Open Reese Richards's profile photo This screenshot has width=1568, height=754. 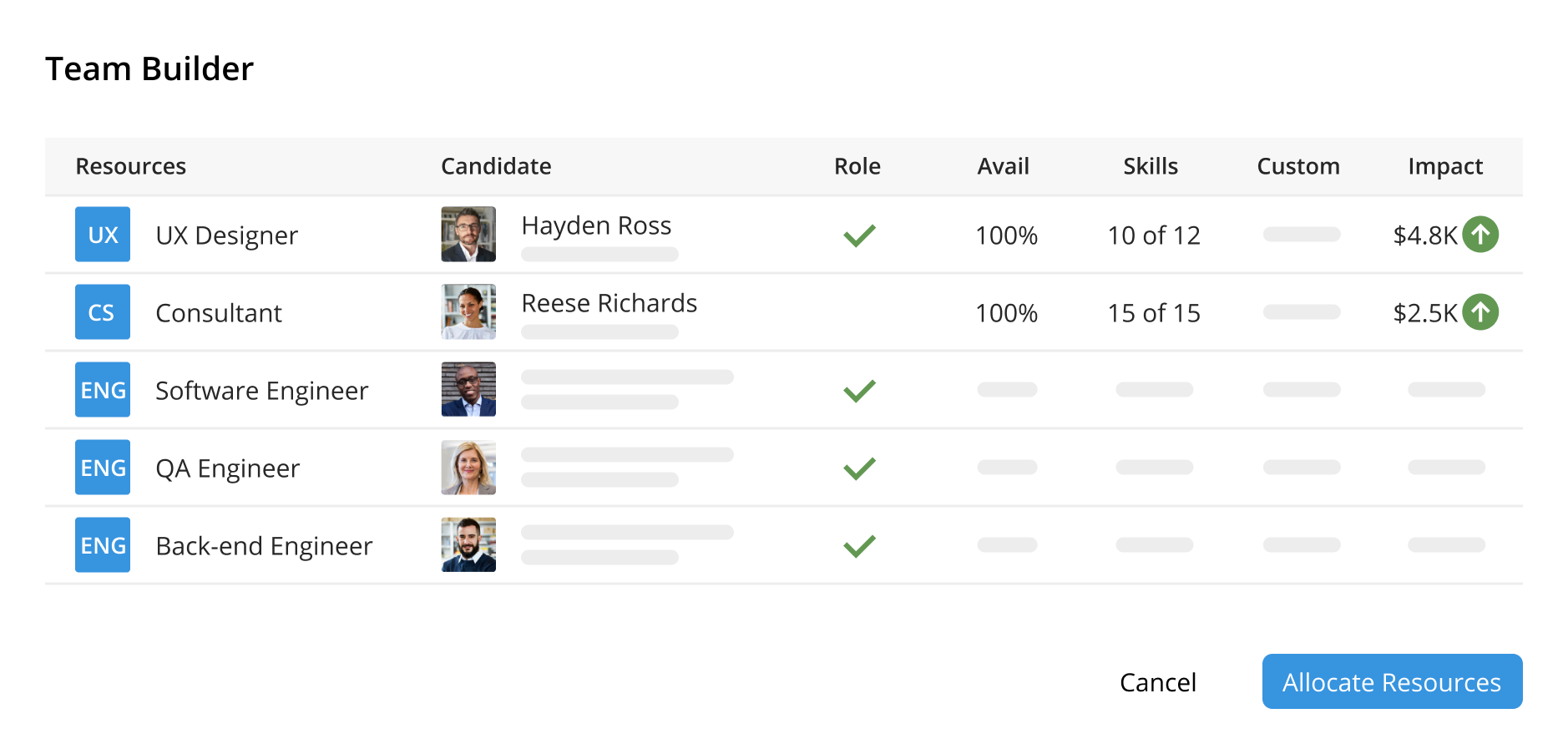pos(468,312)
